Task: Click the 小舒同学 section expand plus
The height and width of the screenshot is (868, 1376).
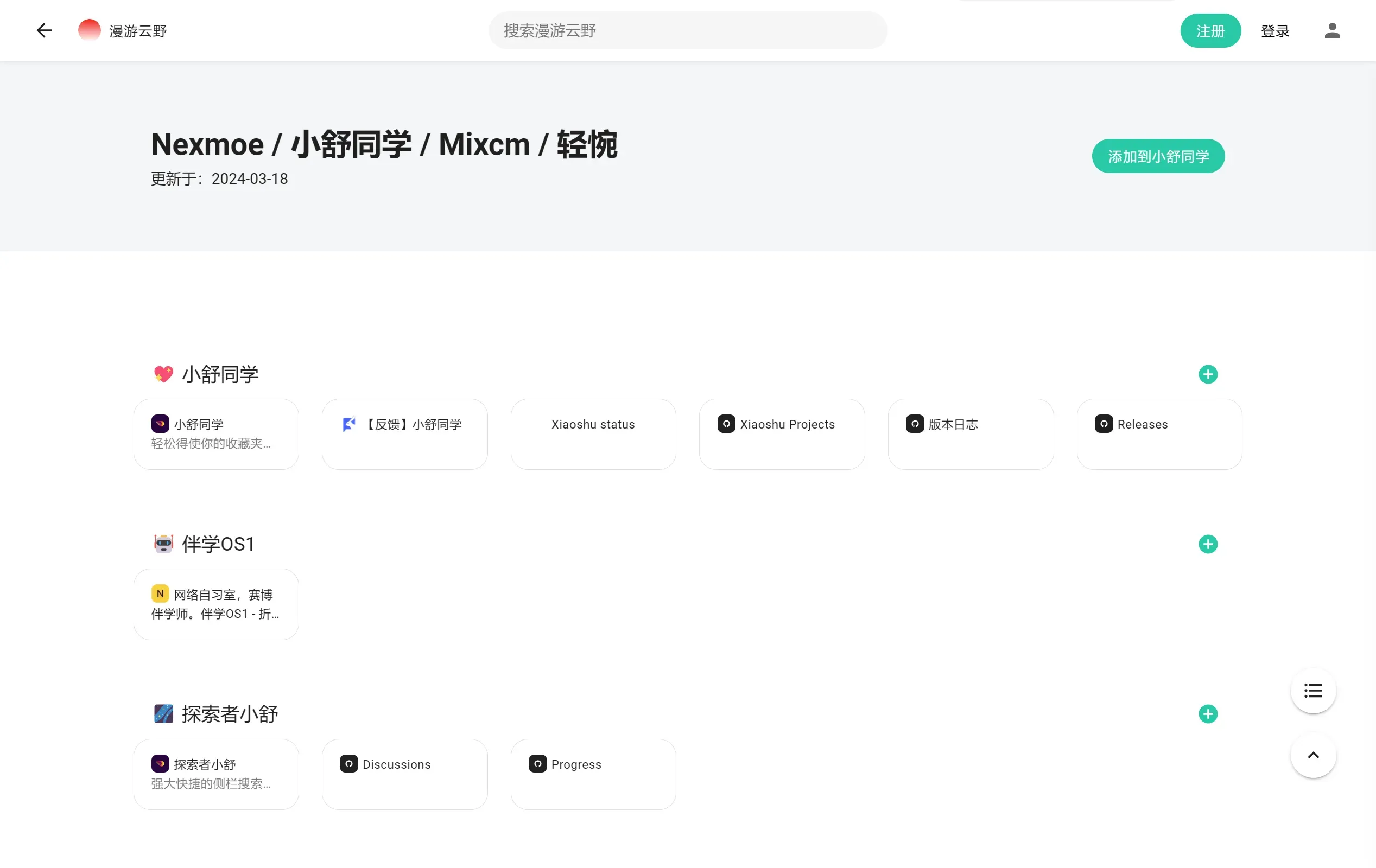Action: [1208, 374]
